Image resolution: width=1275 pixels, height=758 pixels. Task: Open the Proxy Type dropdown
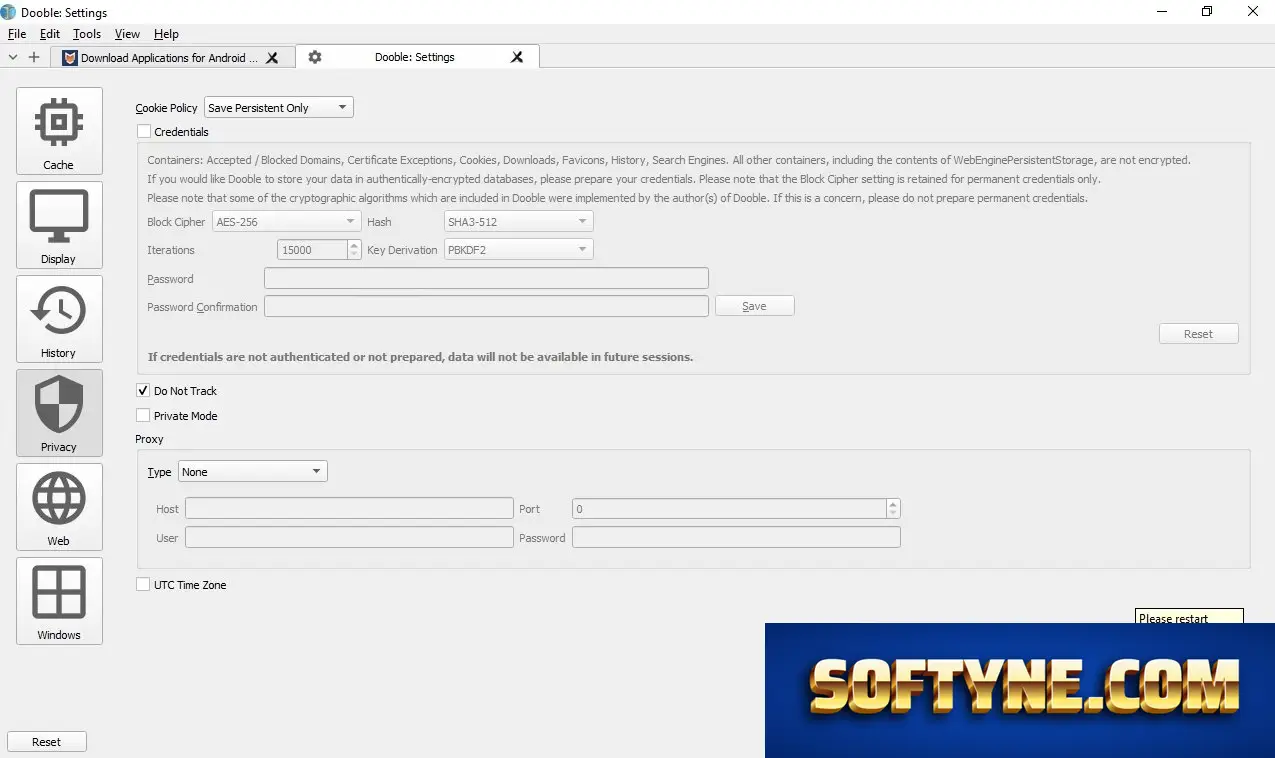252,472
